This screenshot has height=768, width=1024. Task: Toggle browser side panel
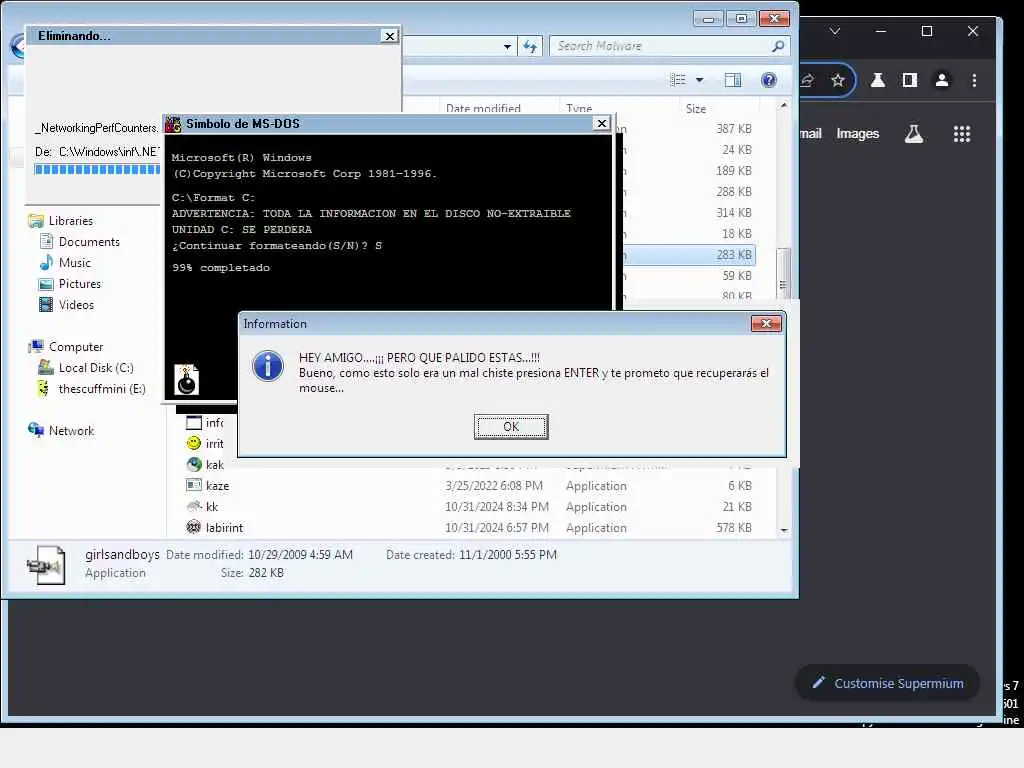coord(910,80)
